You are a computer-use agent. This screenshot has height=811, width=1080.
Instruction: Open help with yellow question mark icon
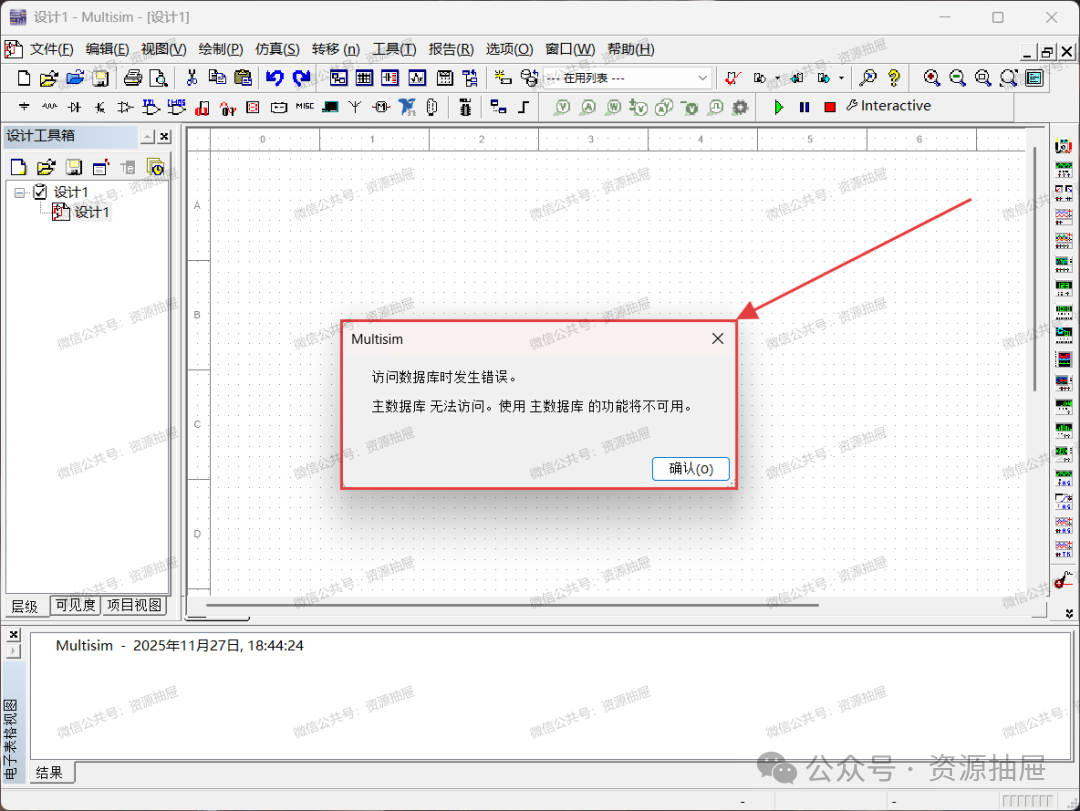tap(894, 78)
